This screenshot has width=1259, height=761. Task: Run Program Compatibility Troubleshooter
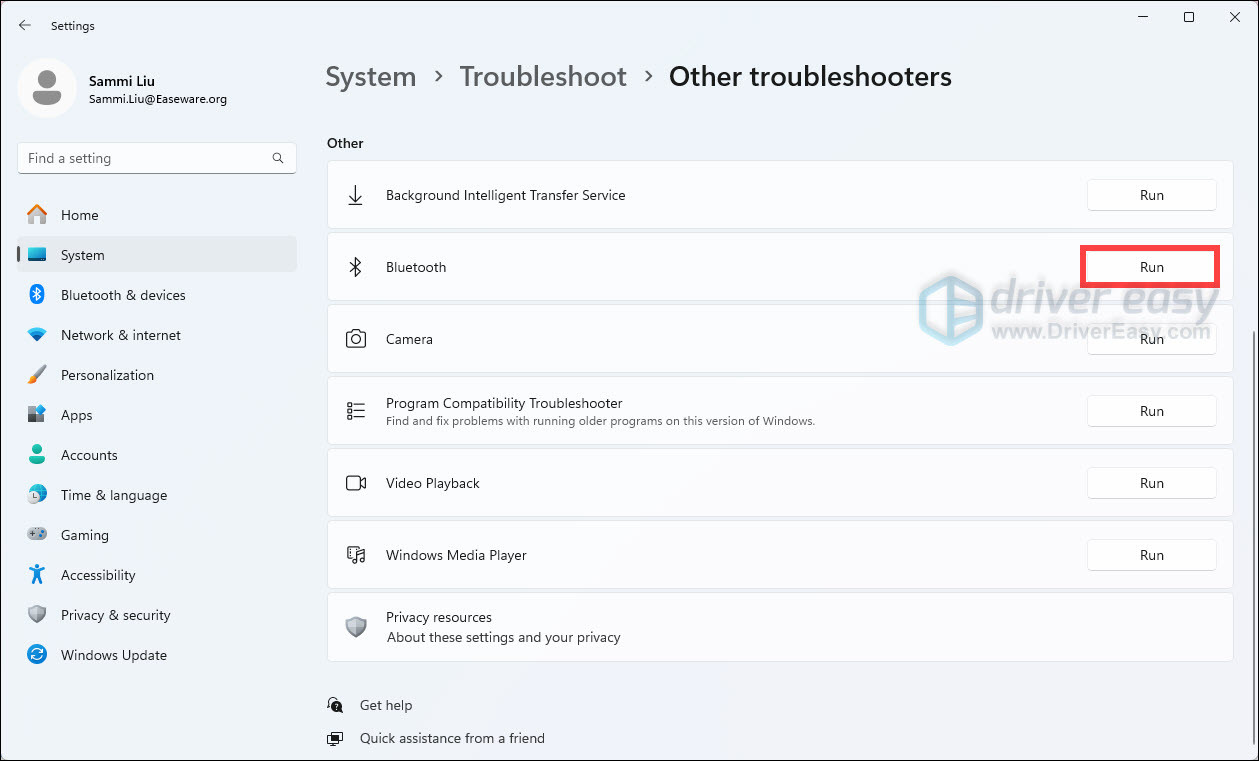(1151, 411)
